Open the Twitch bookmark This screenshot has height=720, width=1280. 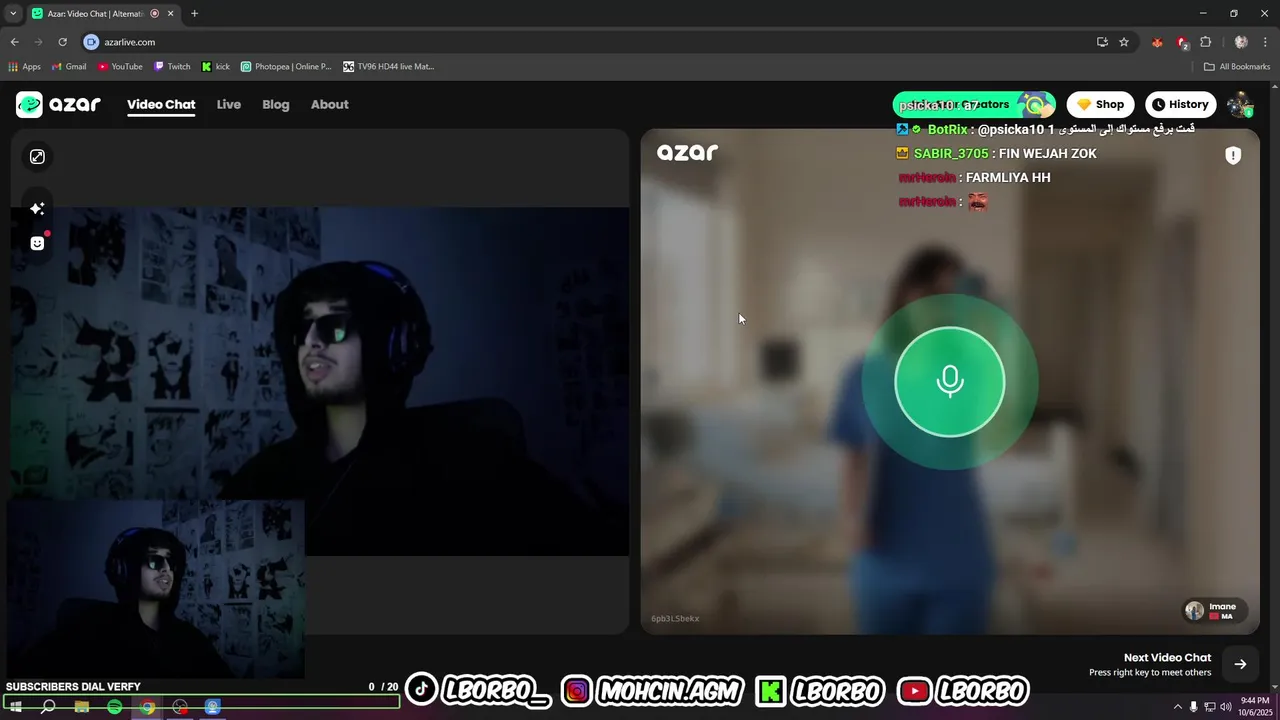click(x=172, y=67)
